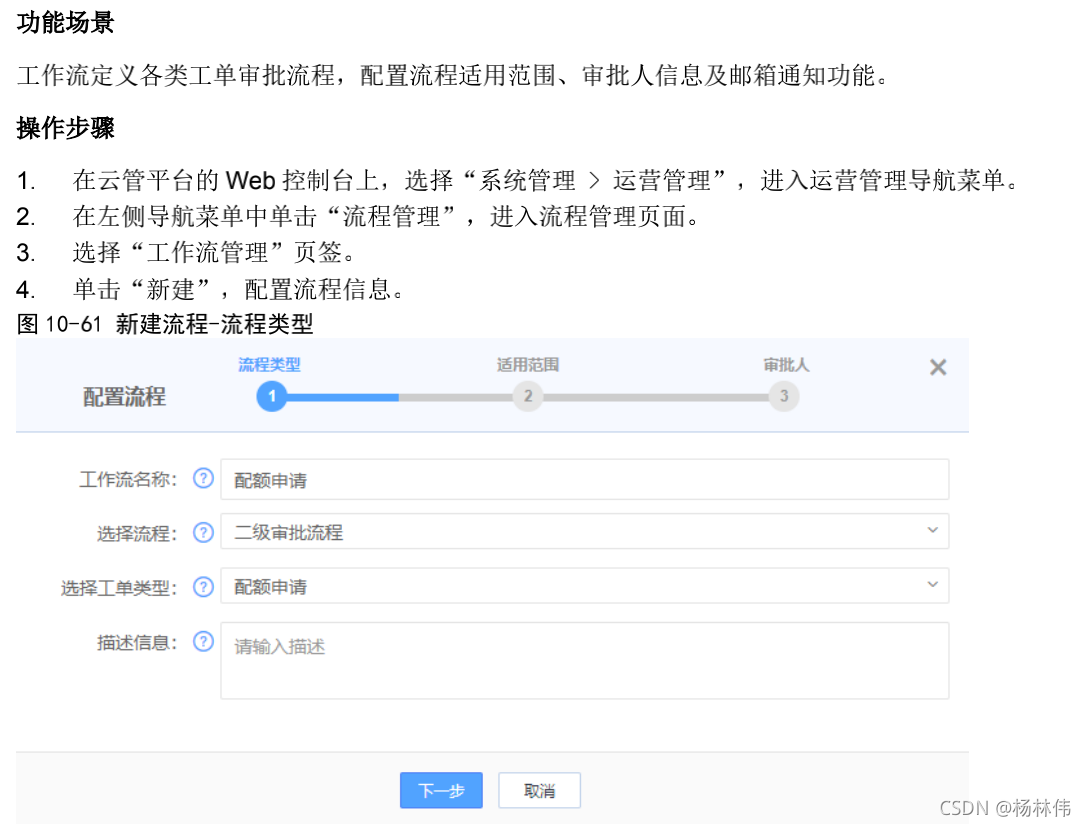Click the 功能场景 heading
The width and height of the screenshot is (1086, 826).
pyautogui.click(x=66, y=23)
